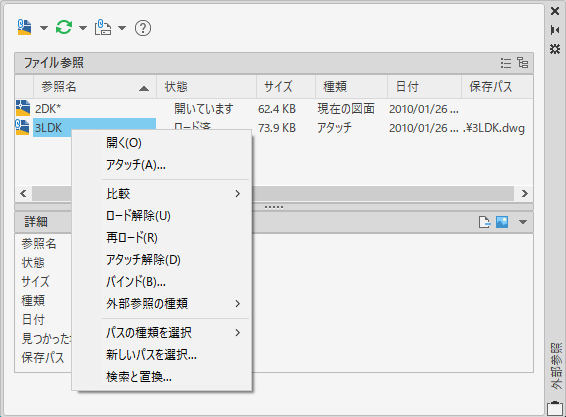Toggle the auto-hide palette icon
Viewport: 566px width, 417px height.
tap(555, 30)
